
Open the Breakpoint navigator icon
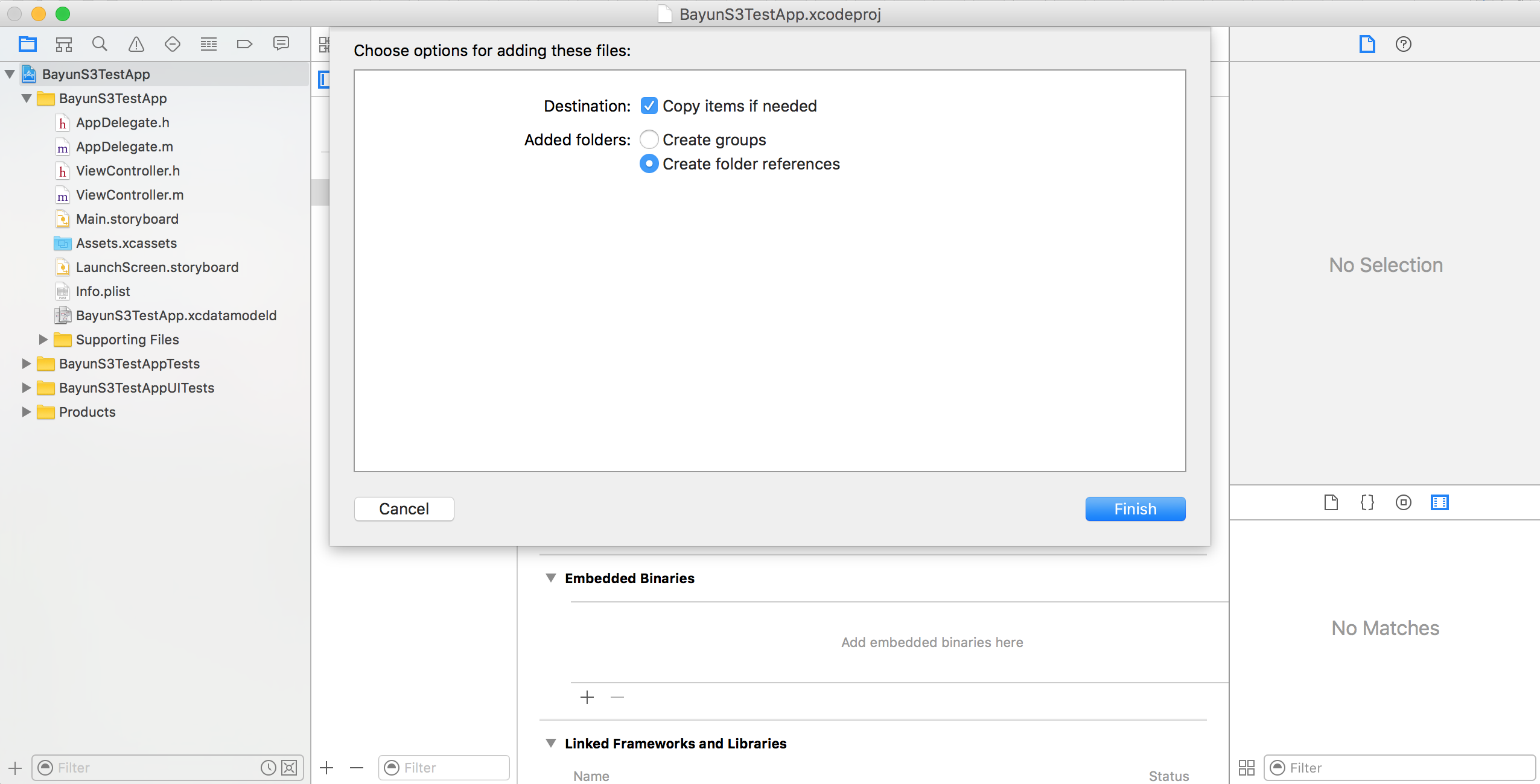tap(244, 44)
